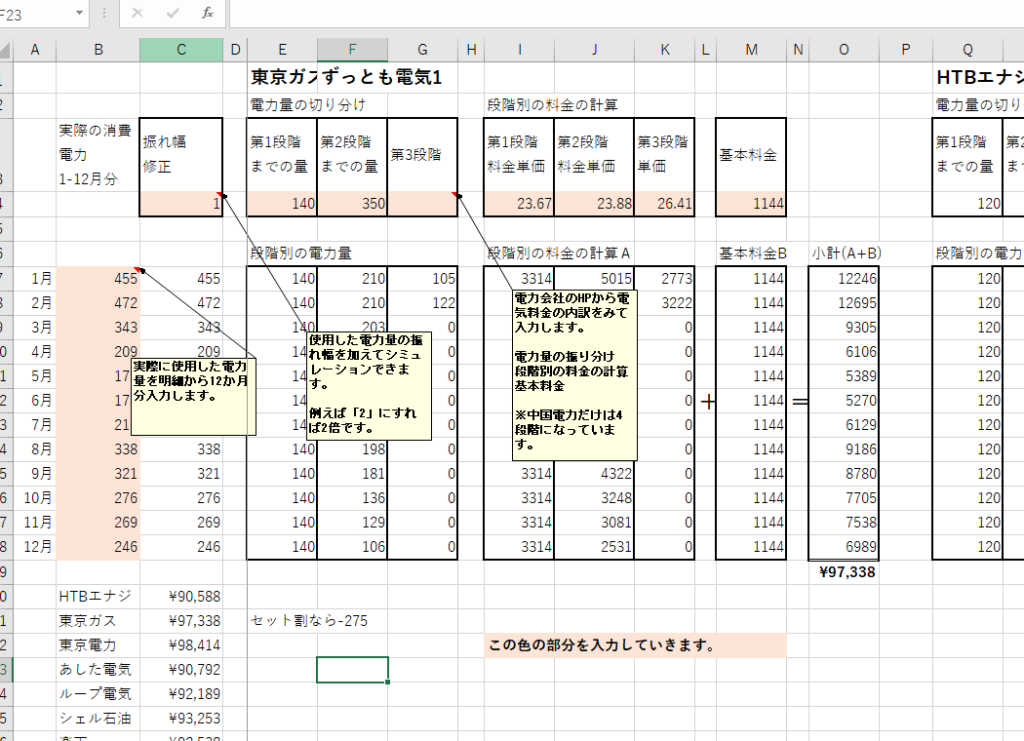
Task: Click the 12月 row label
Action: click(x=37, y=547)
